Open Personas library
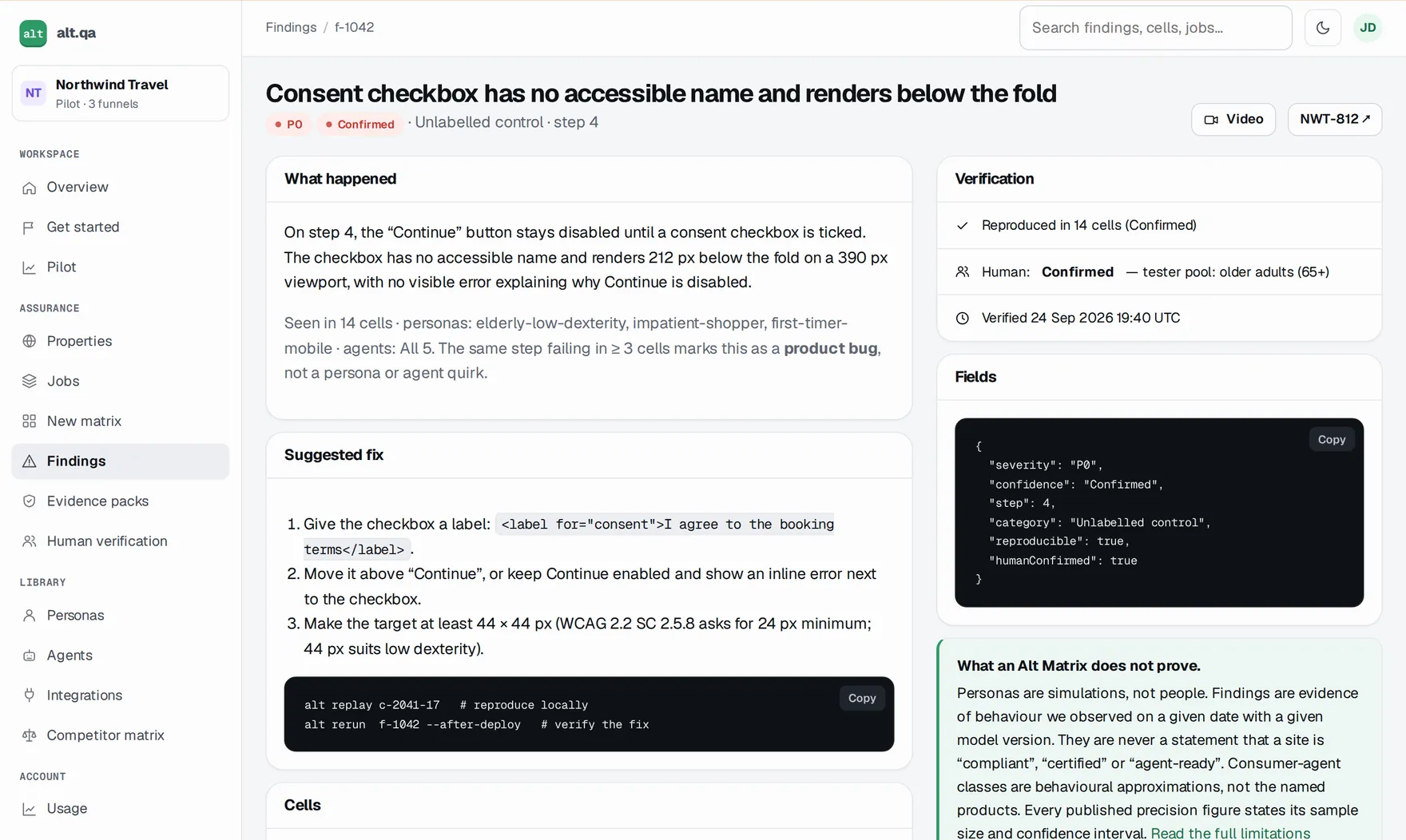 coord(121,615)
